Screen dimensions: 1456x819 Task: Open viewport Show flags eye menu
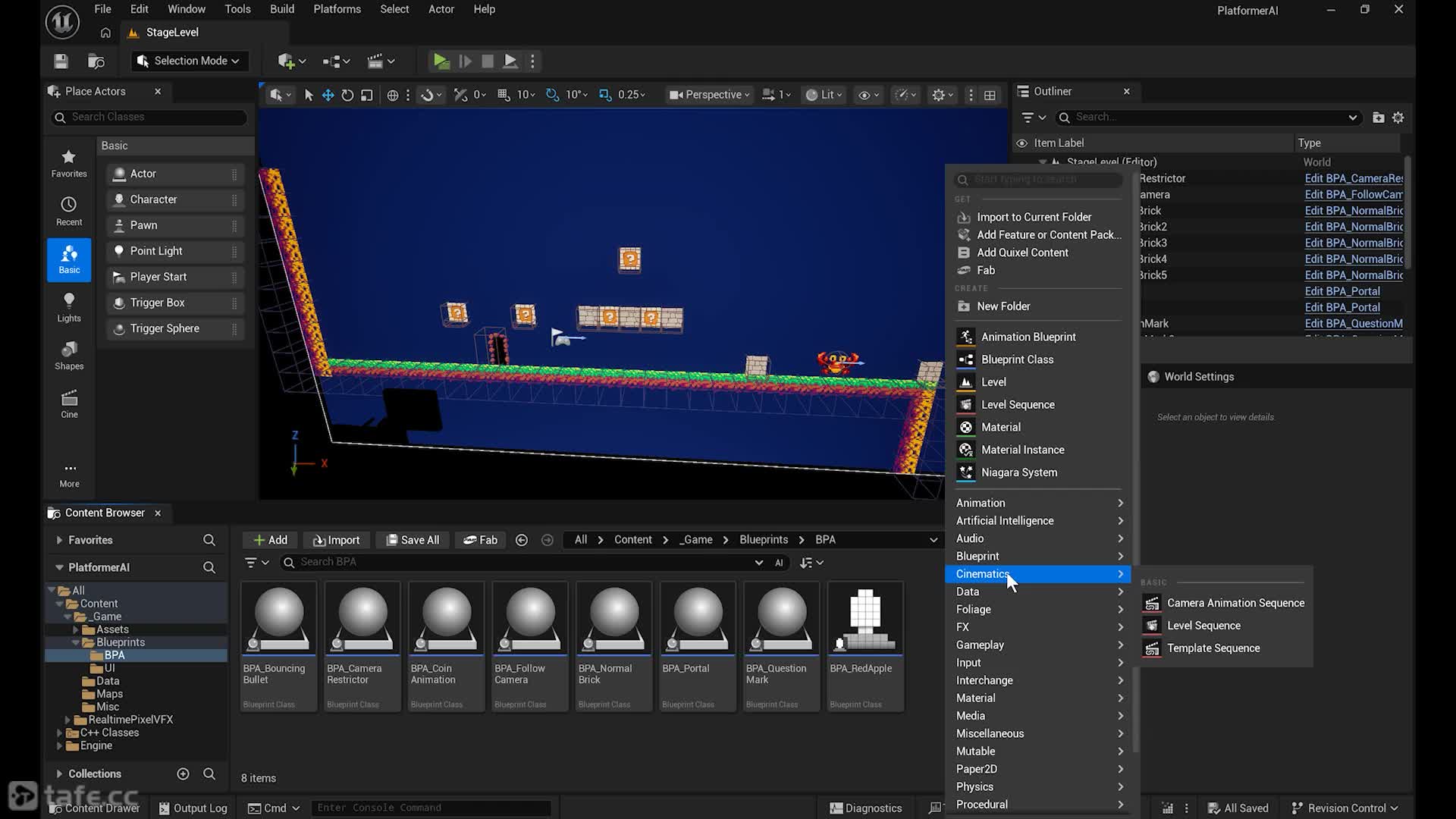[868, 95]
